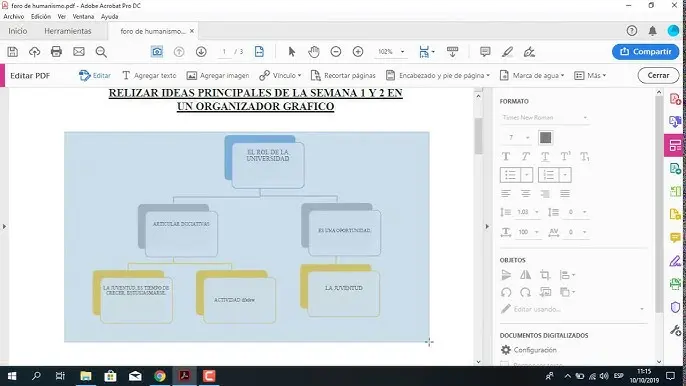Click Agregar texto tool
Screen dimensions: 686x386
149,75
